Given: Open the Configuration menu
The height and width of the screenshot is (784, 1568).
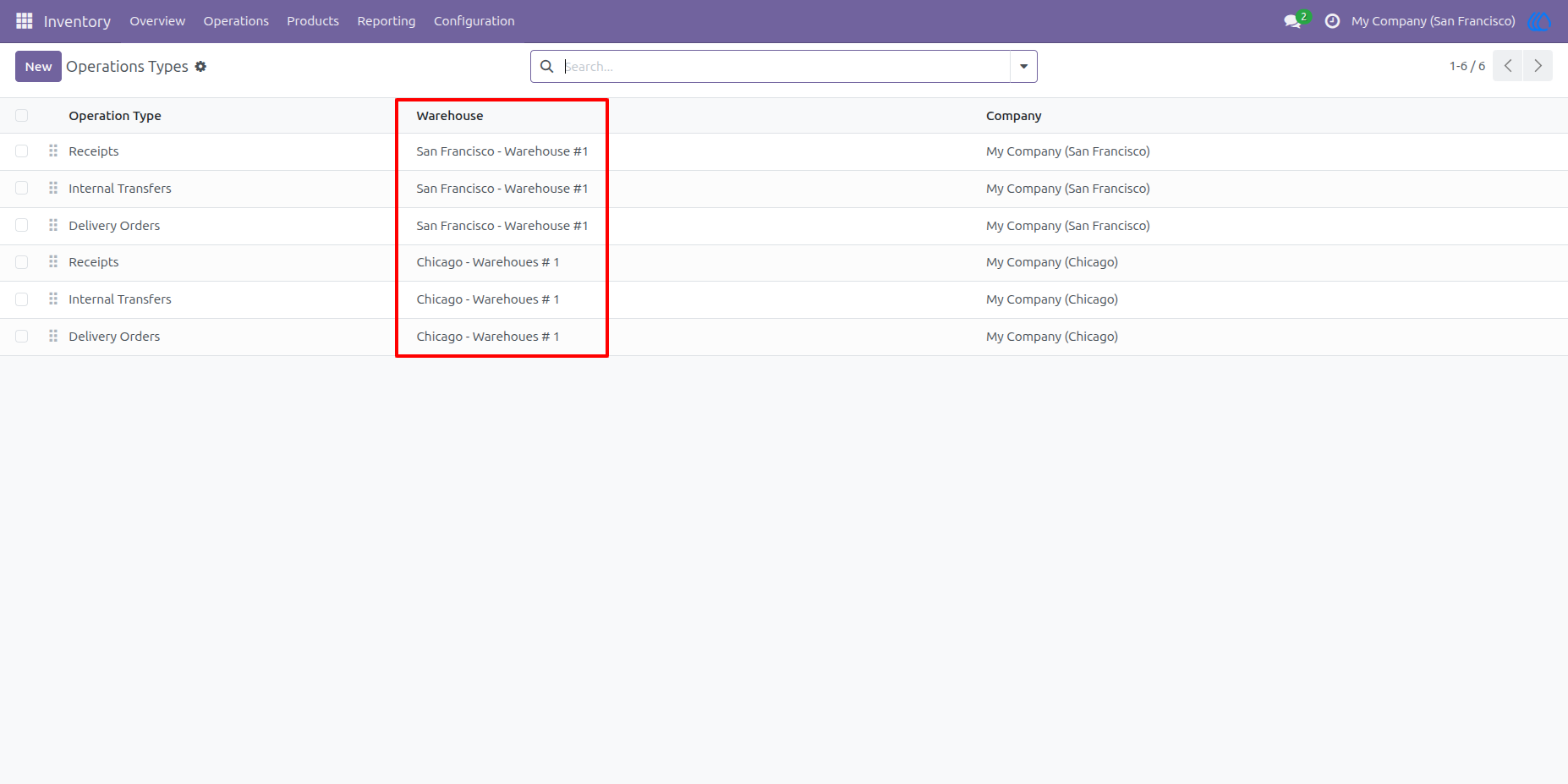Looking at the screenshot, I should click(474, 21).
